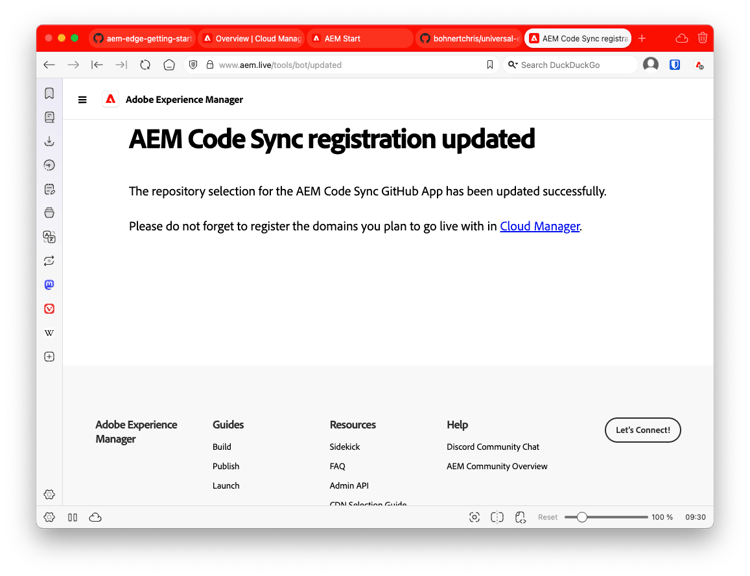Viewport: 750px width, 576px height.
Task: Open Discord Community Chat link
Action: click(493, 446)
